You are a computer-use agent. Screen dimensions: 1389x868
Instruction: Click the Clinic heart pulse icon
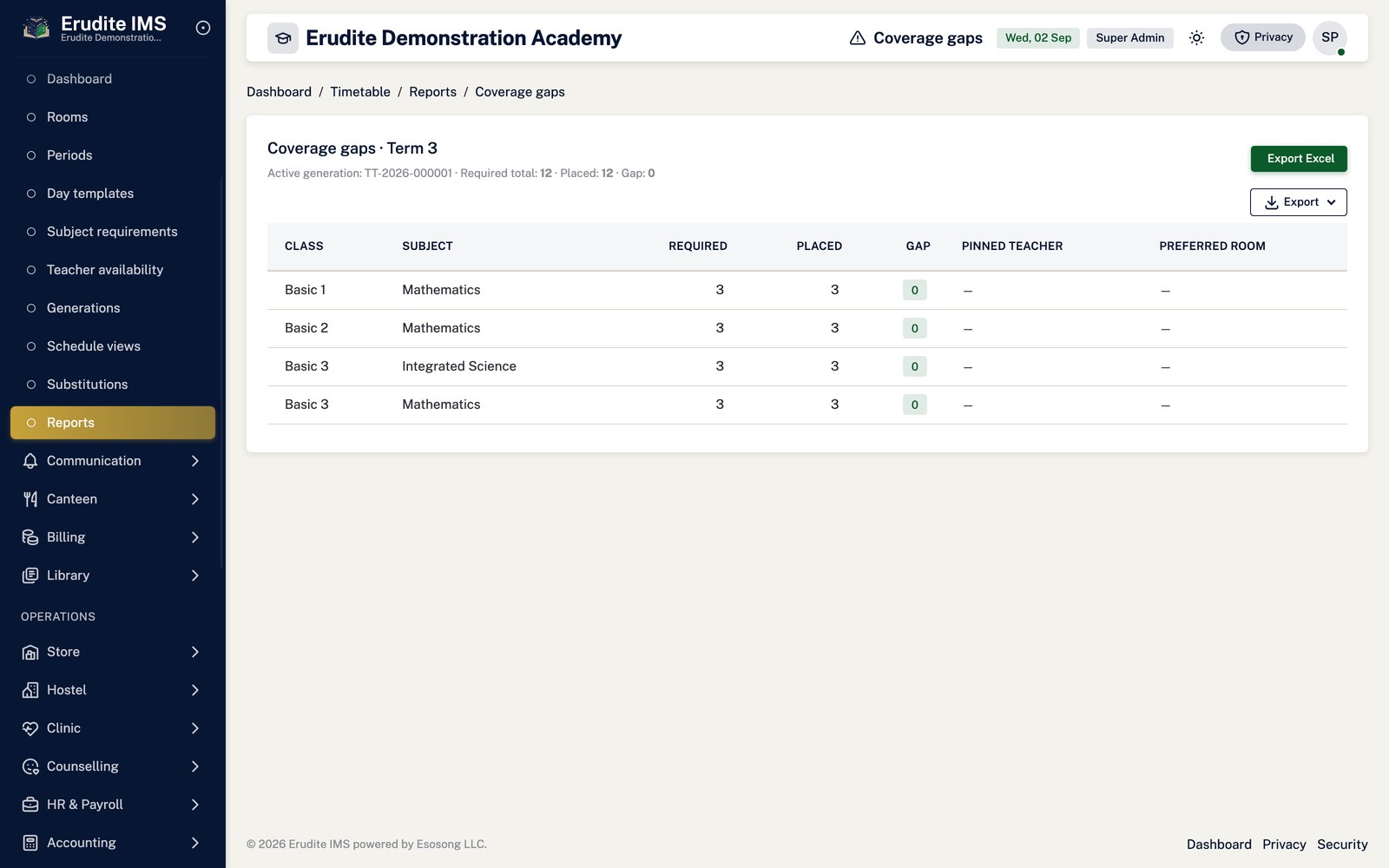click(30, 728)
